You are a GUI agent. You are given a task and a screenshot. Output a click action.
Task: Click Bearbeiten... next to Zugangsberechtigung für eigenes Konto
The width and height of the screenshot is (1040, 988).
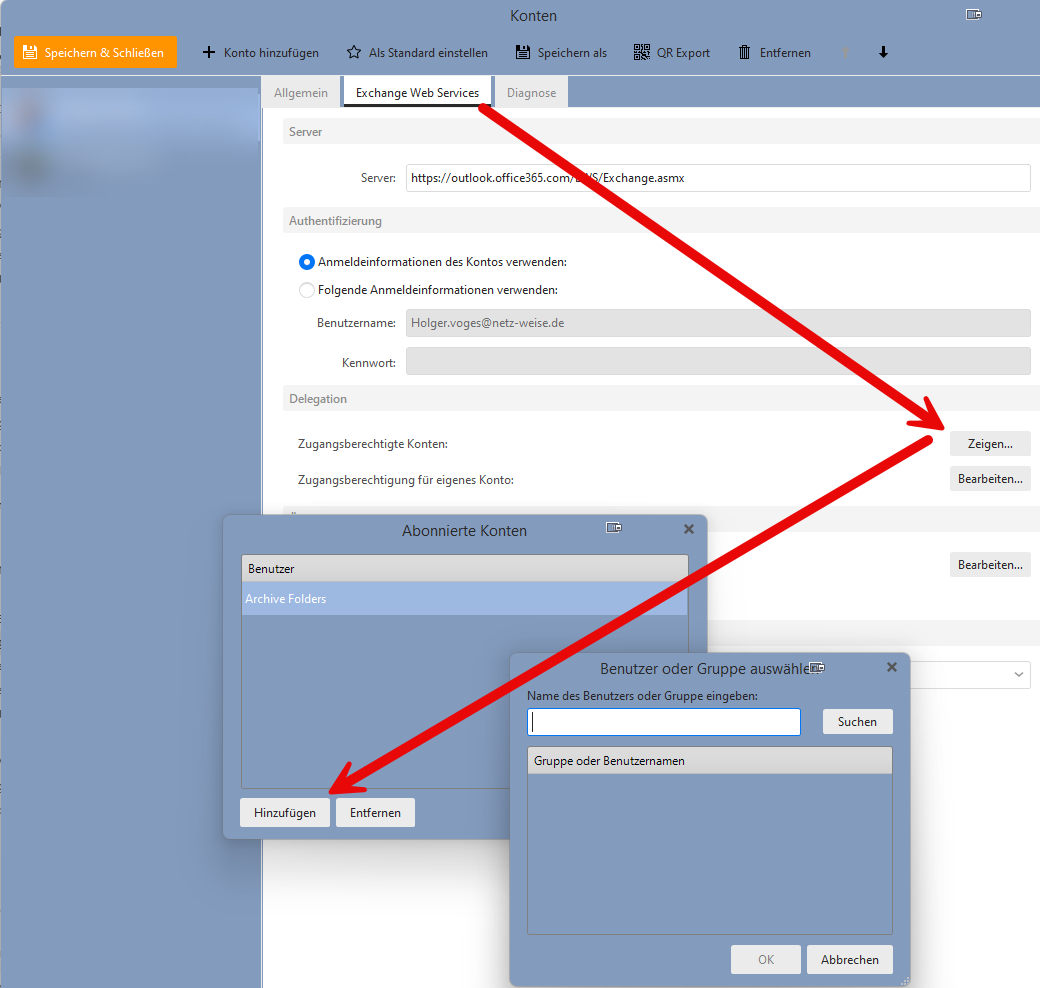(990, 479)
